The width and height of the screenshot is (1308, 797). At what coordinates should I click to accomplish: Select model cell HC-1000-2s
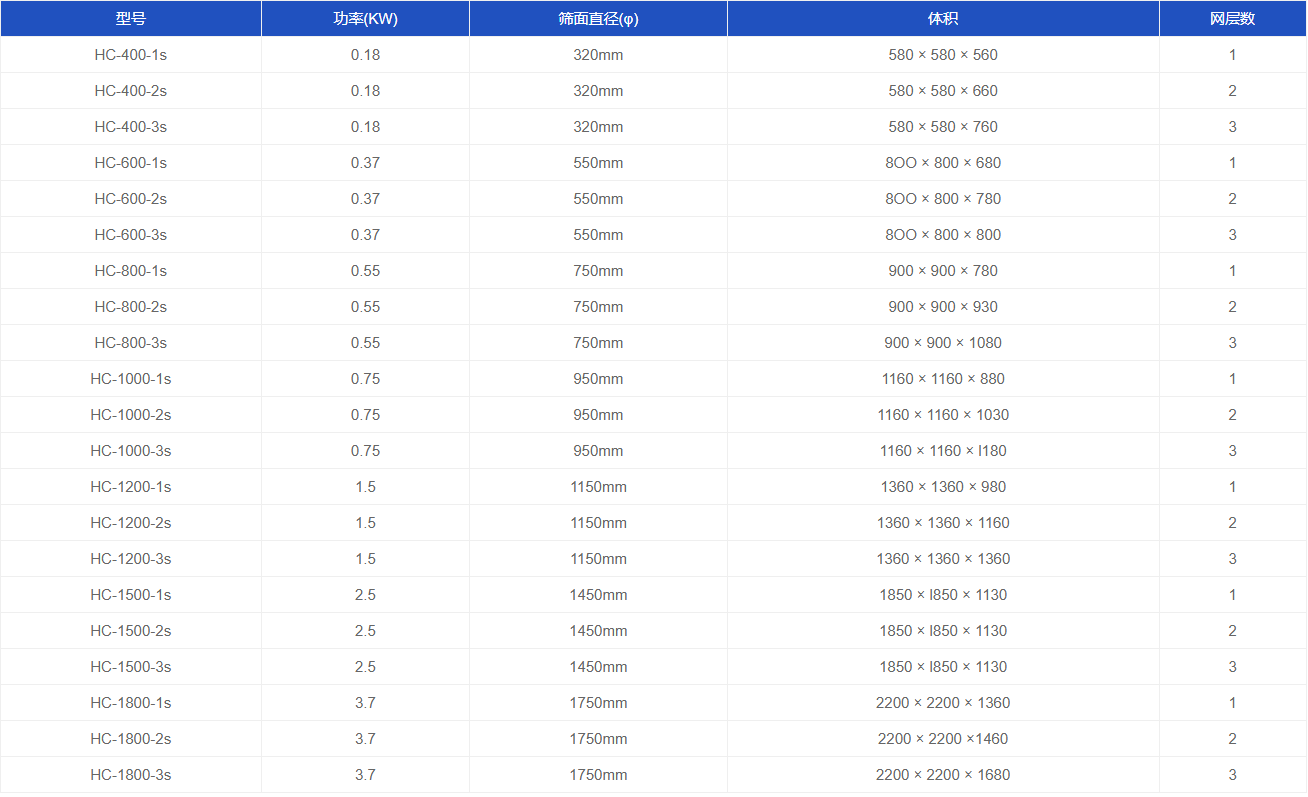(131, 415)
